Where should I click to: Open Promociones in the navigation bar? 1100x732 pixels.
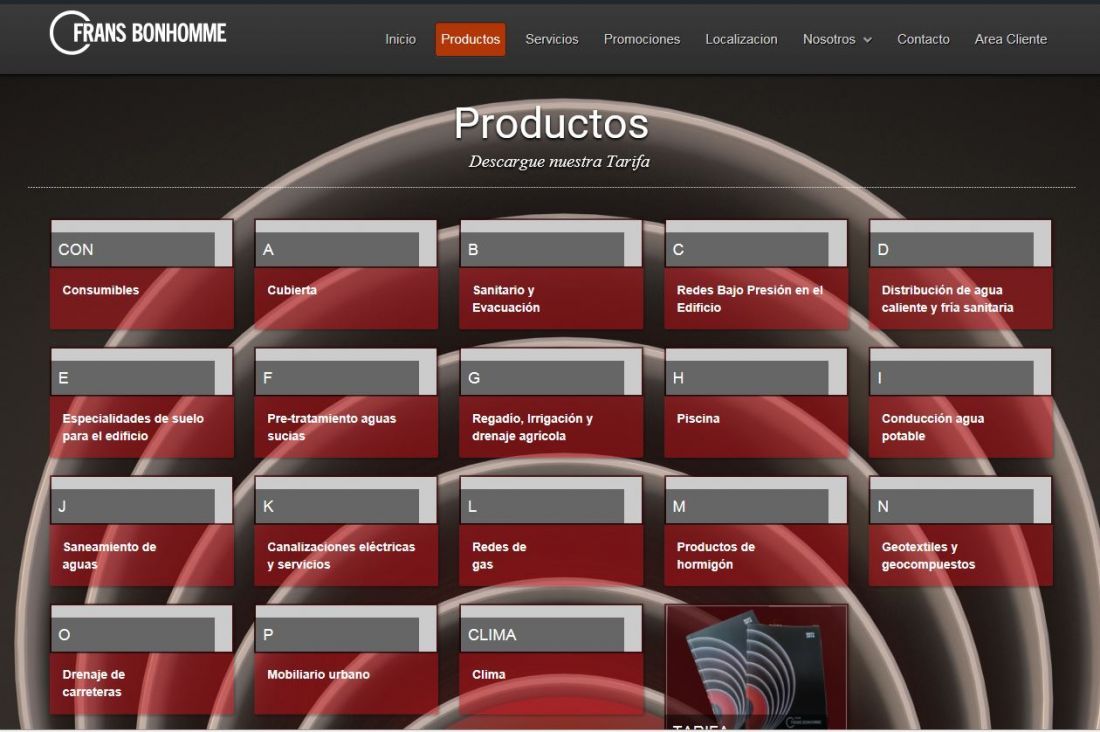[x=641, y=39]
